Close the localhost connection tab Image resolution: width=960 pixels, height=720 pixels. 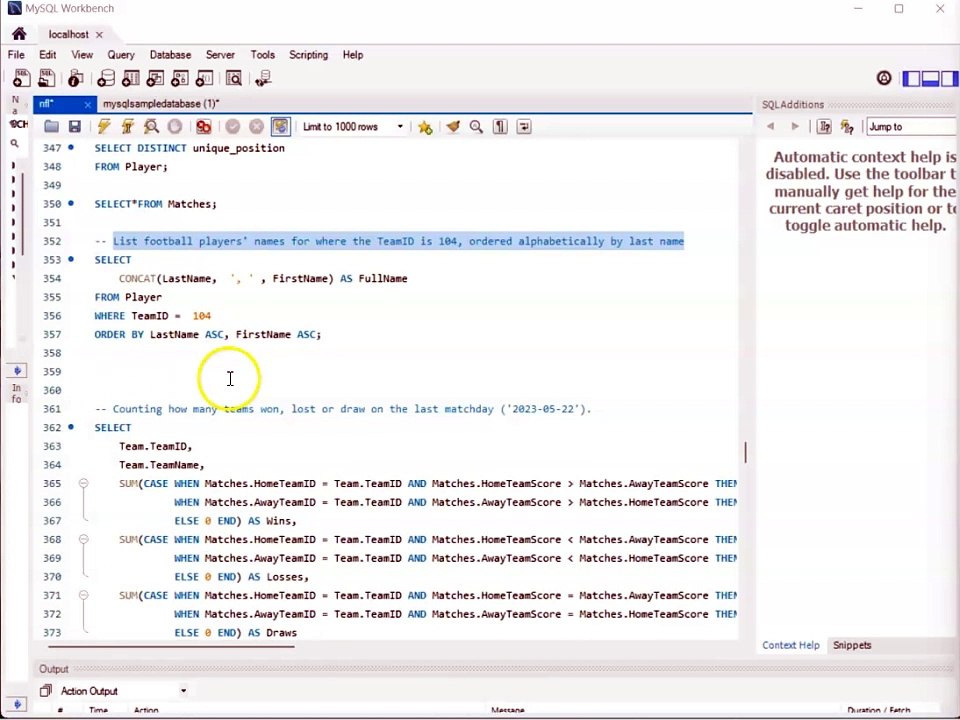click(x=99, y=35)
